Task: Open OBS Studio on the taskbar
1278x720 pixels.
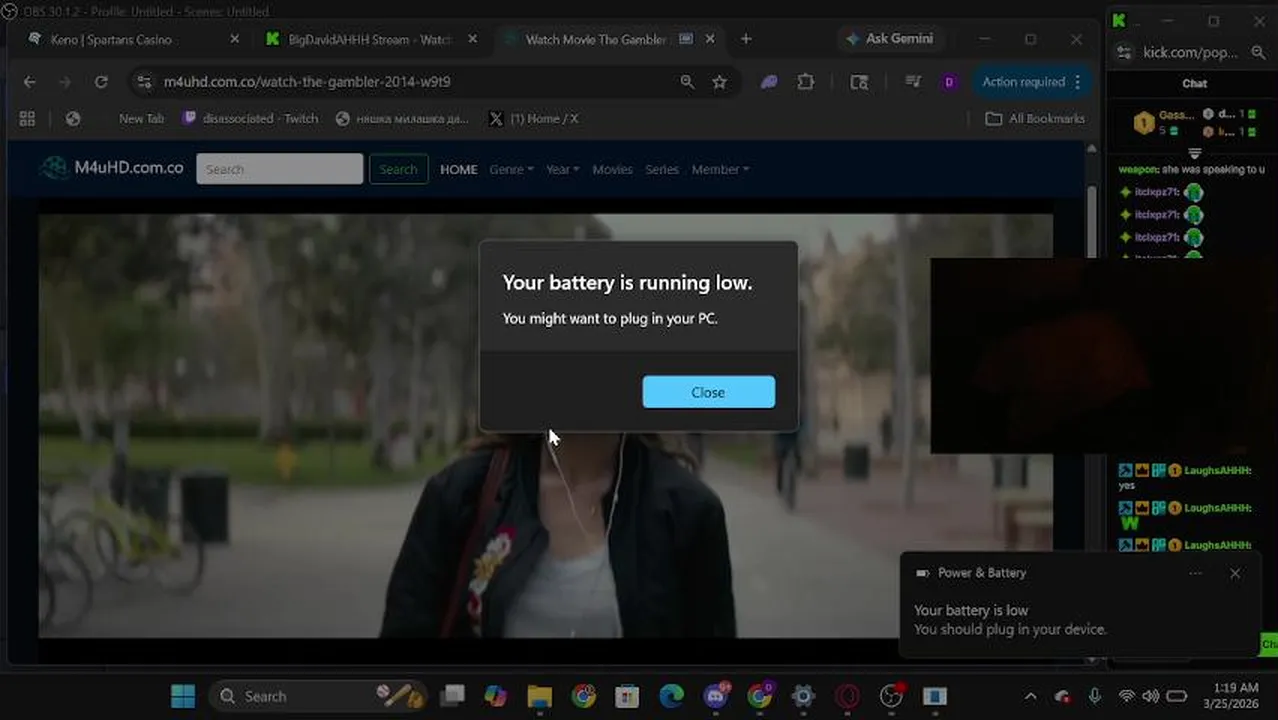Action: 891,696
